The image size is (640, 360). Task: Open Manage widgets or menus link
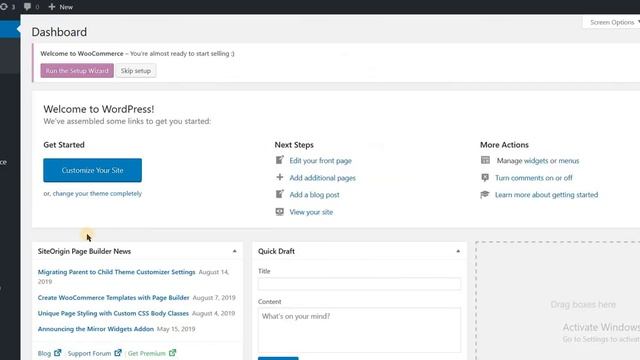click(x=538, y=161)
